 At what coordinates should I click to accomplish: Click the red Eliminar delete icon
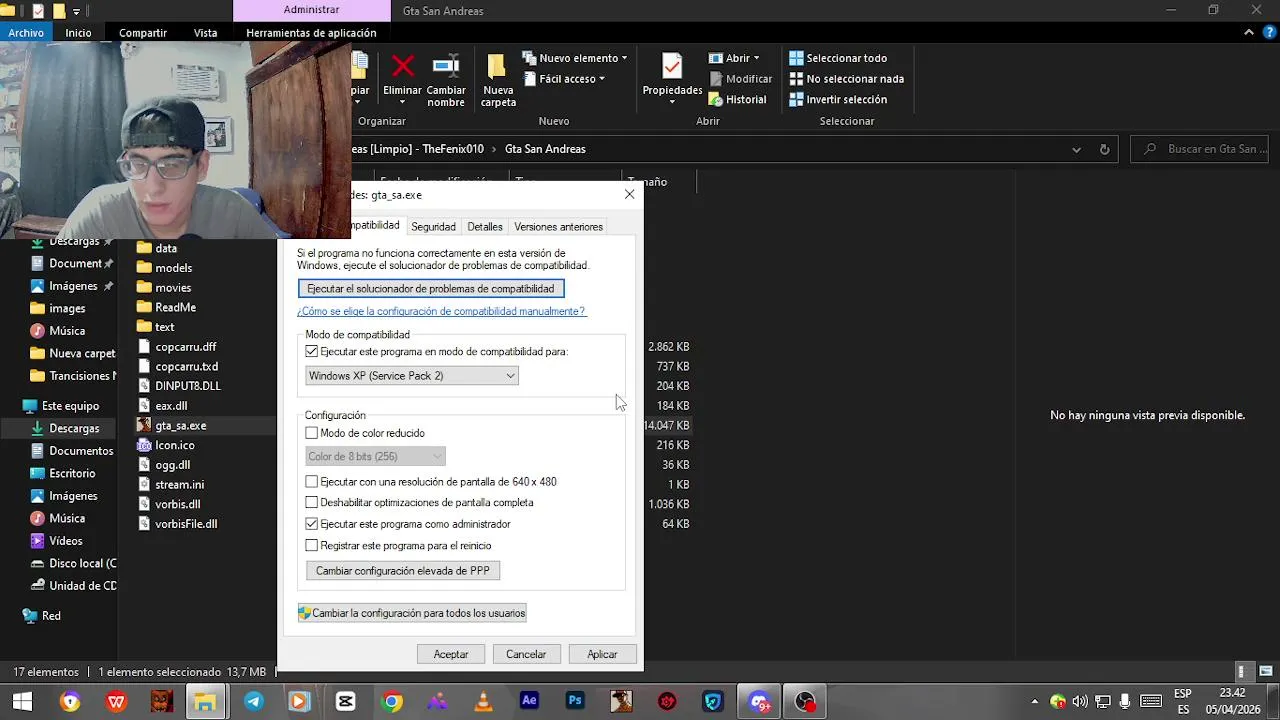coord(403,67)
